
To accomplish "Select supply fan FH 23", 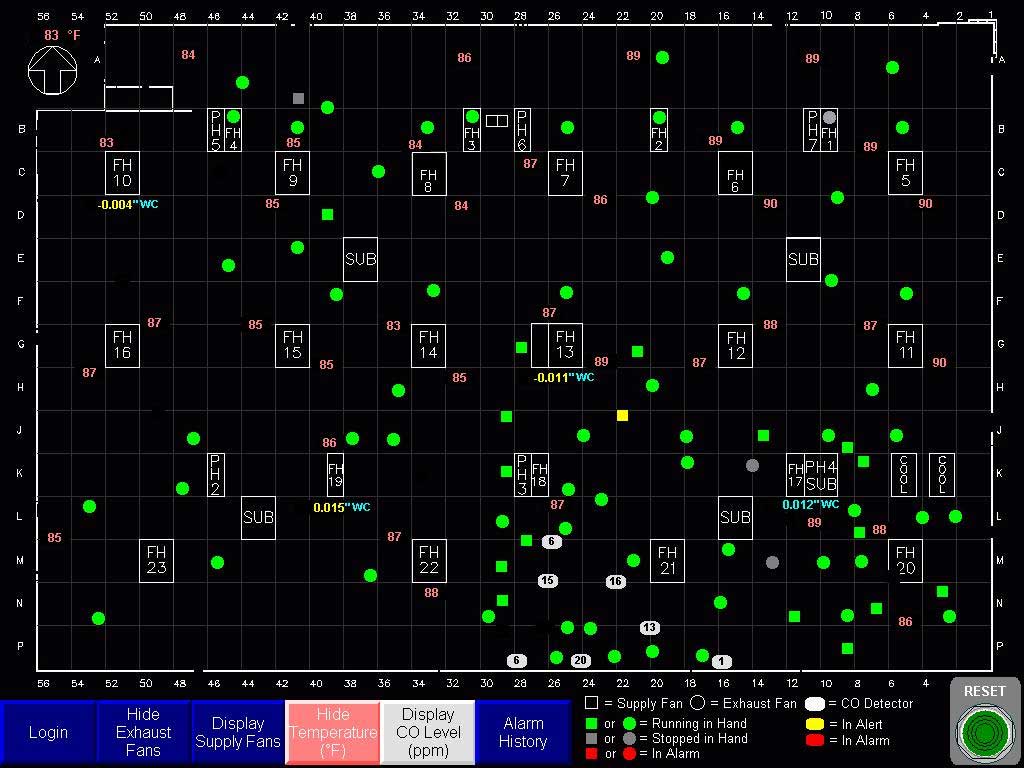I will [x=156, y=560].
